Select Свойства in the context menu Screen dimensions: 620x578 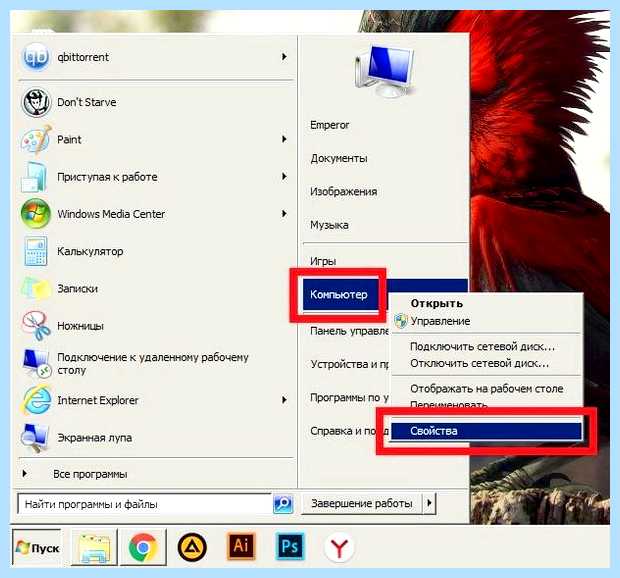tap(486, 431)
